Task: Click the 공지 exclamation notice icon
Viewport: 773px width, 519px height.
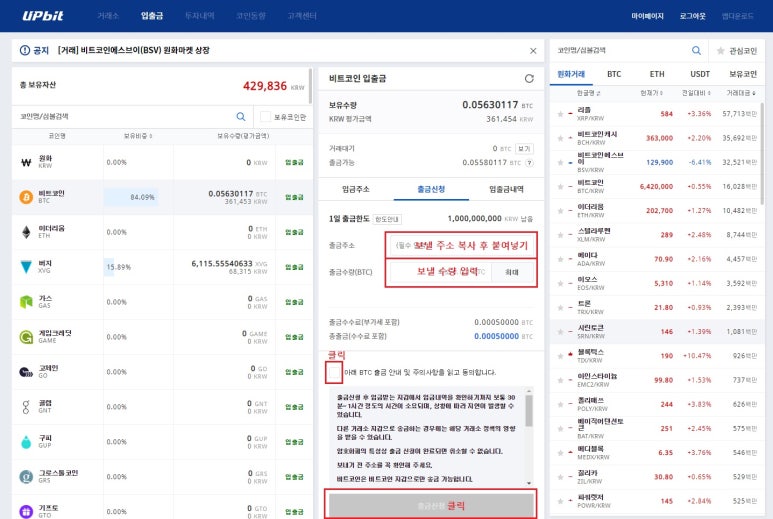Action: [x=25, y=50]
